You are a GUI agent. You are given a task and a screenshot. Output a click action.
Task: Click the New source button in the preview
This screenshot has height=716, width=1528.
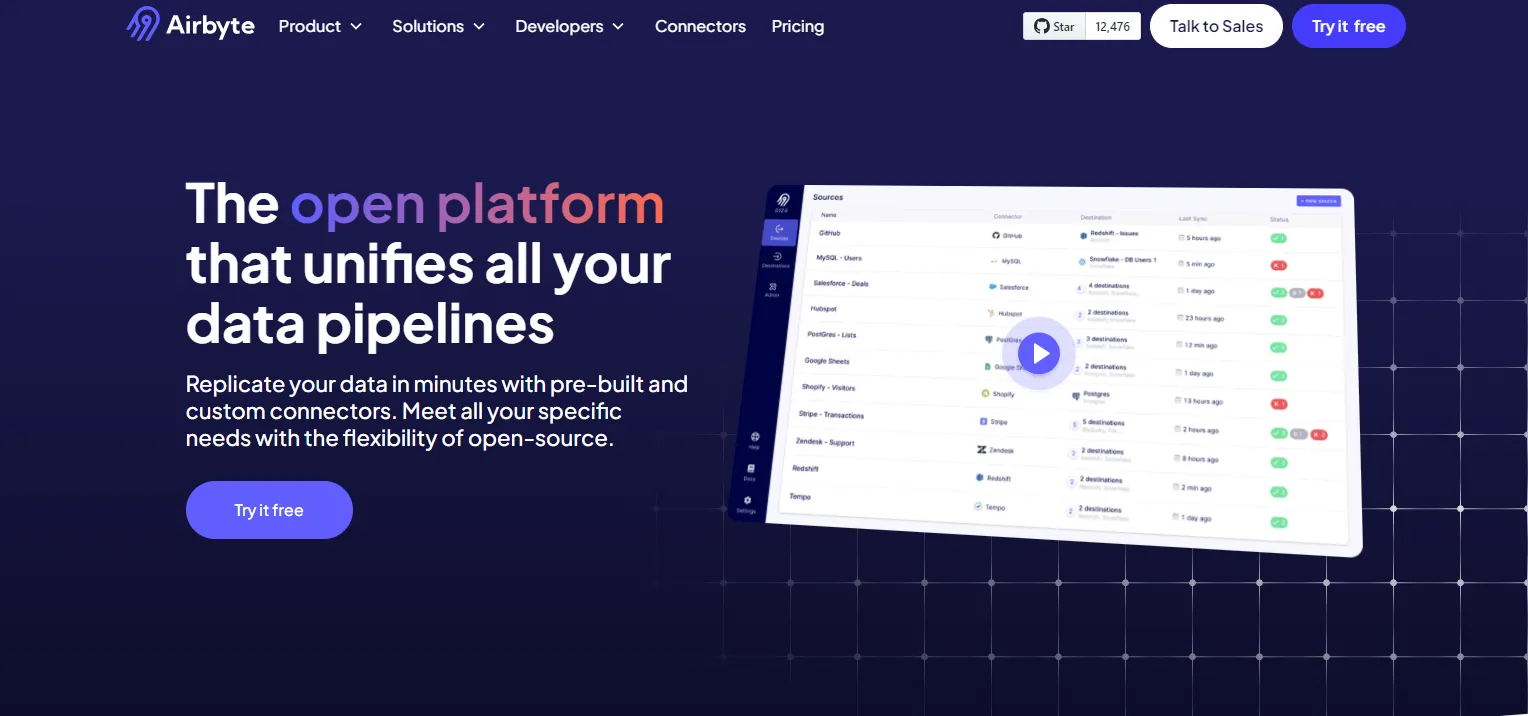coord(1318,201)
